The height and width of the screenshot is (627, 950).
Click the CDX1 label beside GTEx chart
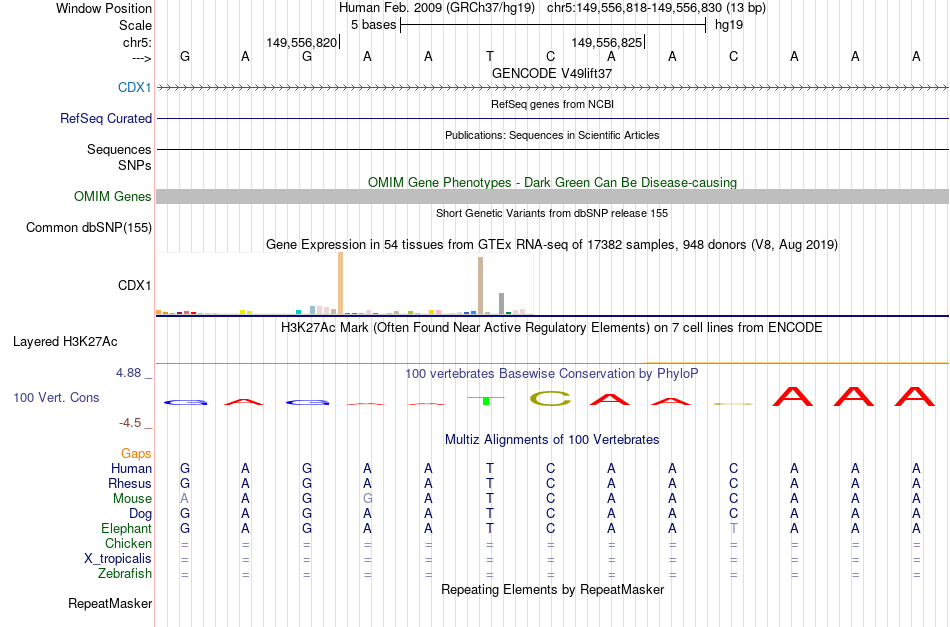pos(135,285)
